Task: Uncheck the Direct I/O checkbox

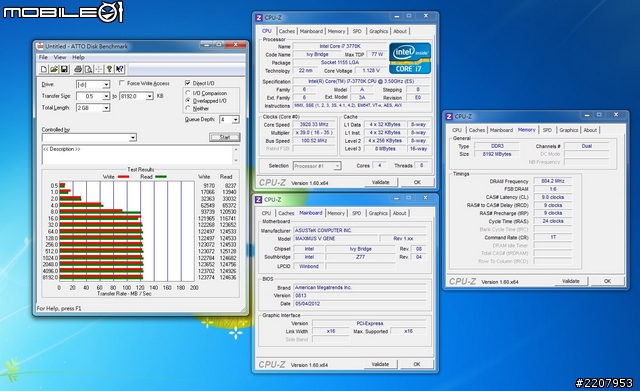Action: pyautogui.click(x=188, y=83)
